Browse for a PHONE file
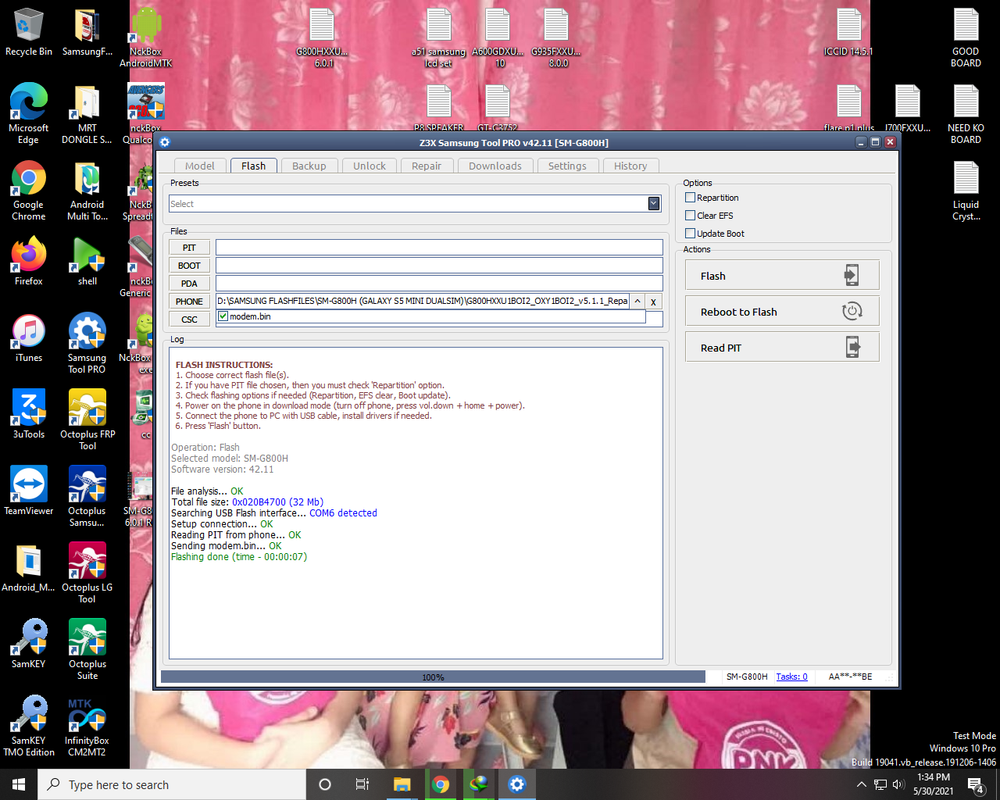Screen dimensions: 1000x800 189,301
